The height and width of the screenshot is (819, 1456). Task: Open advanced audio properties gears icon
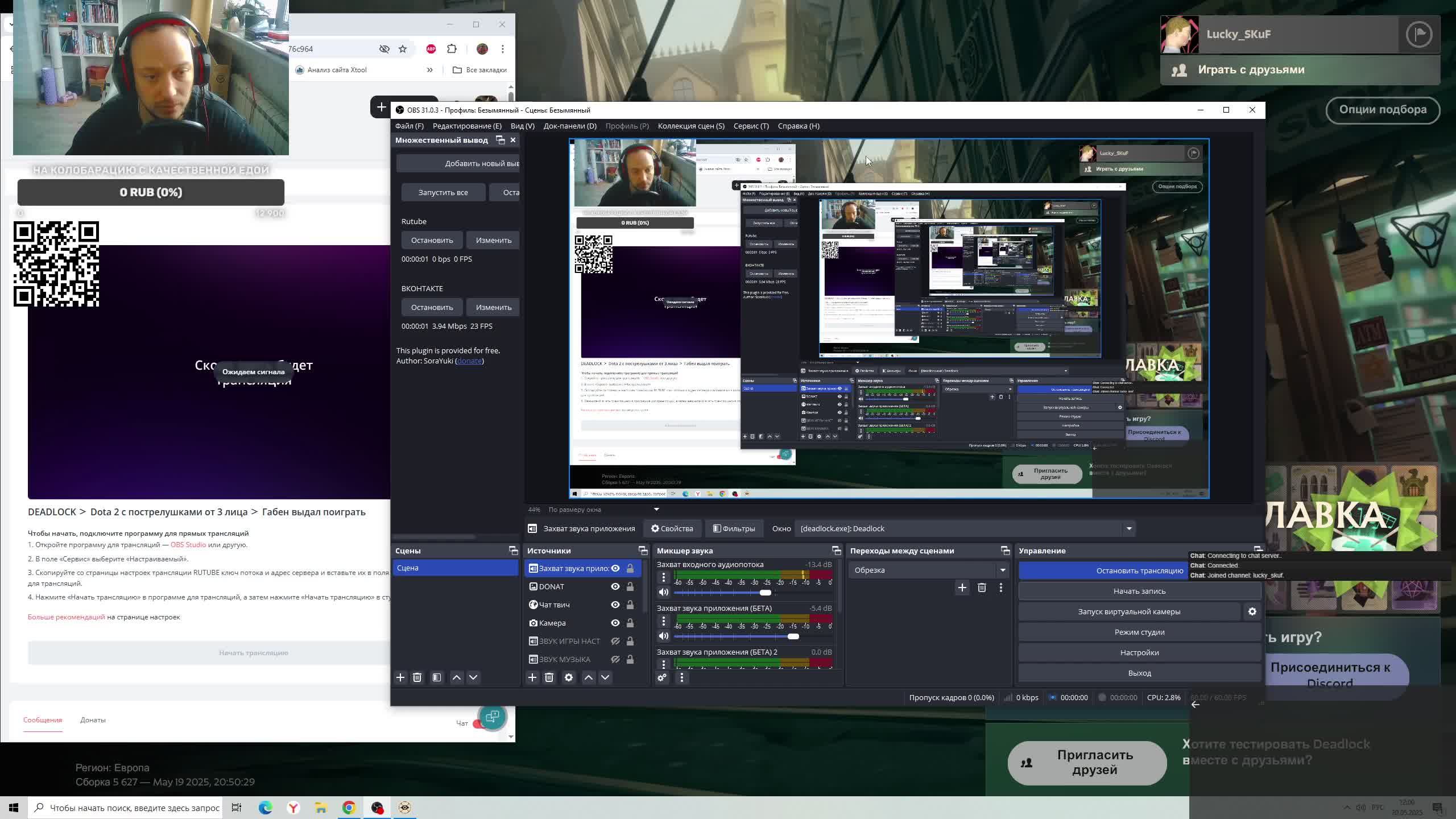662,677
